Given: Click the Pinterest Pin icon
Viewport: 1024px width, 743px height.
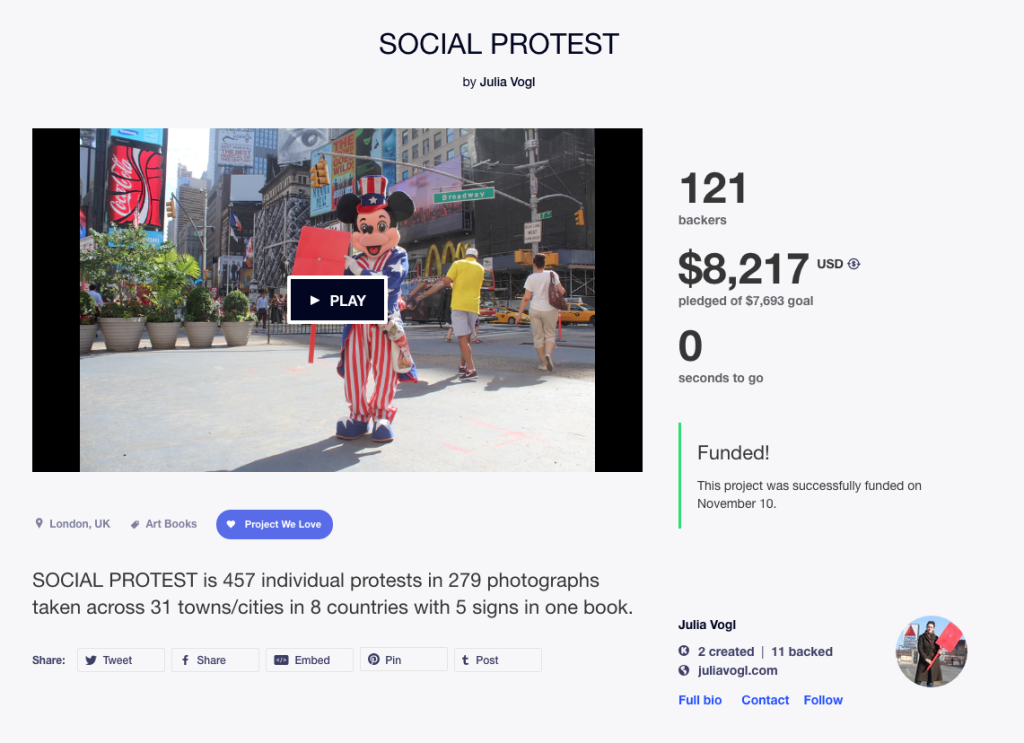Looking at the screenshot, I should tap(374, 660).
